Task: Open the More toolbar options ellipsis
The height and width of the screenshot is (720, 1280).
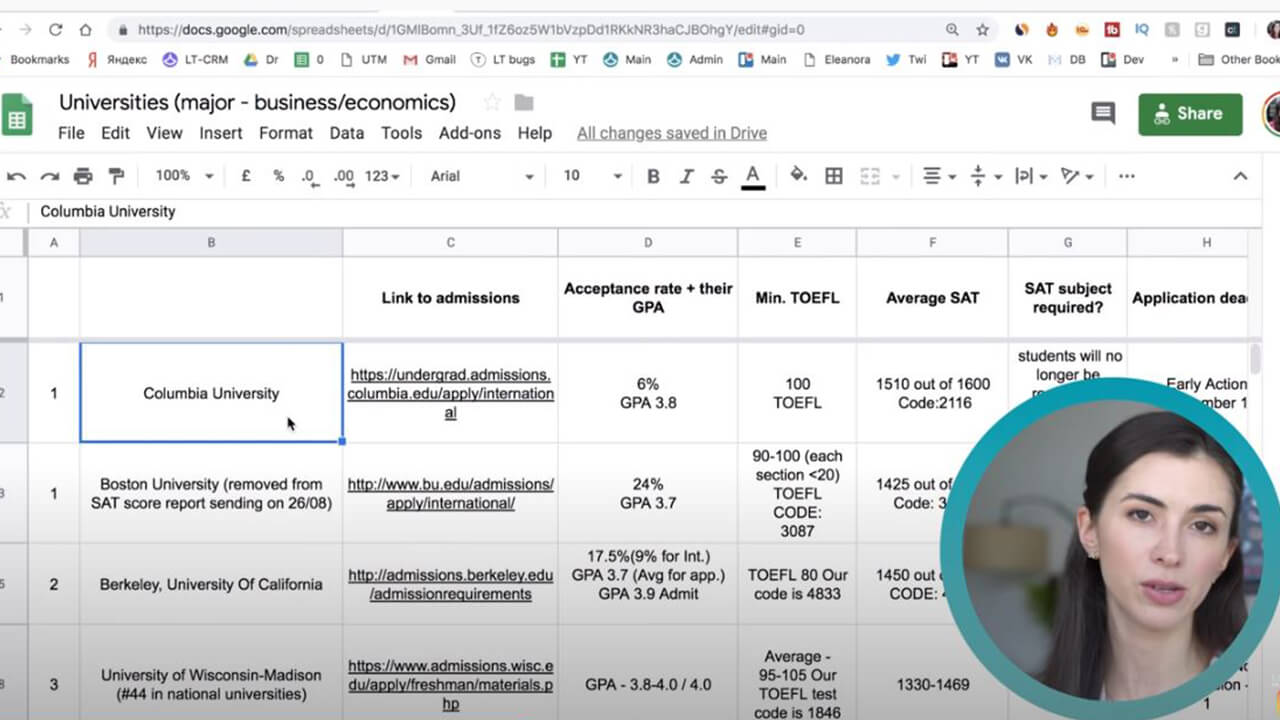Action: pyautogui.click(x=1127, y=176)
